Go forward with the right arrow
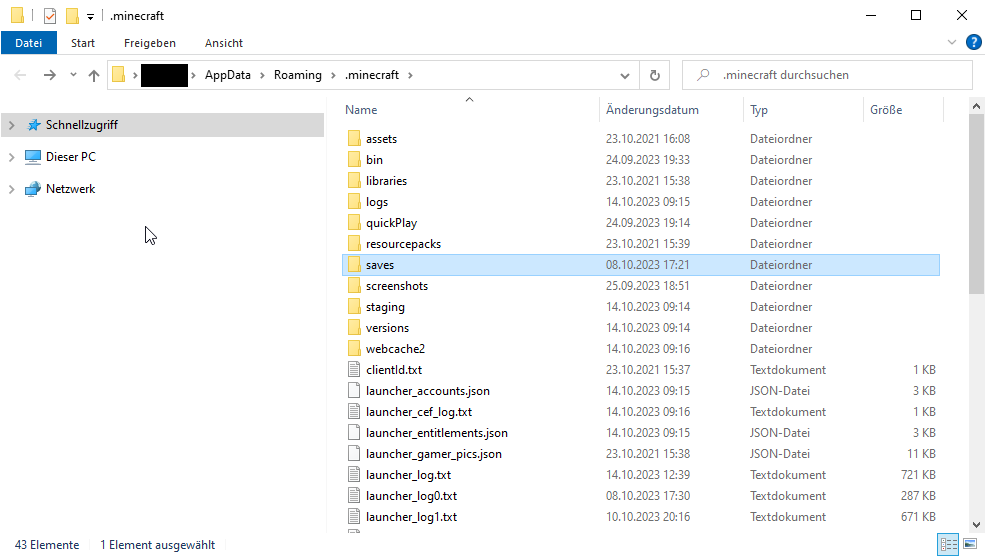 pyautogui.click(x=50, y=75)
